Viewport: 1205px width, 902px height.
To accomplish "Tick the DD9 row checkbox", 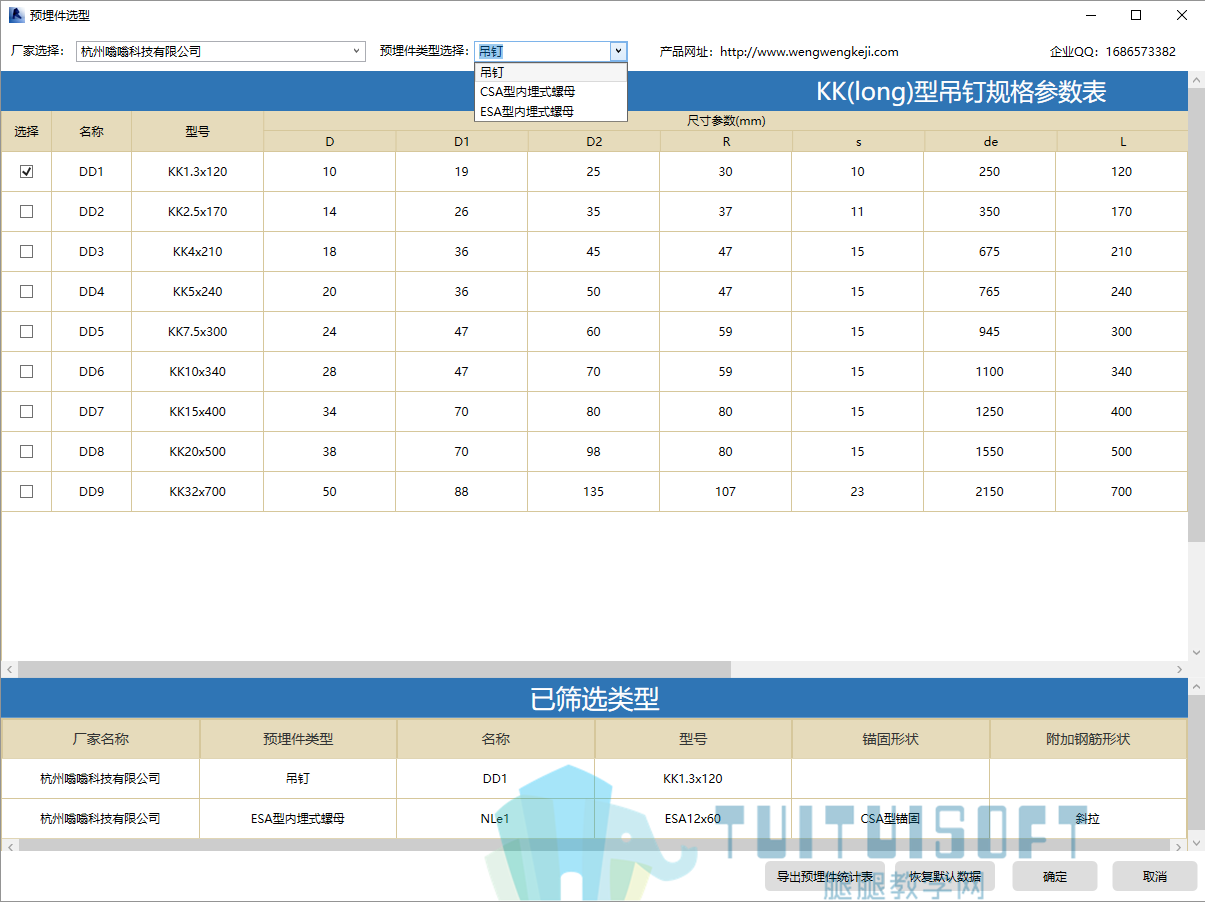I will (x=27, y=491).
